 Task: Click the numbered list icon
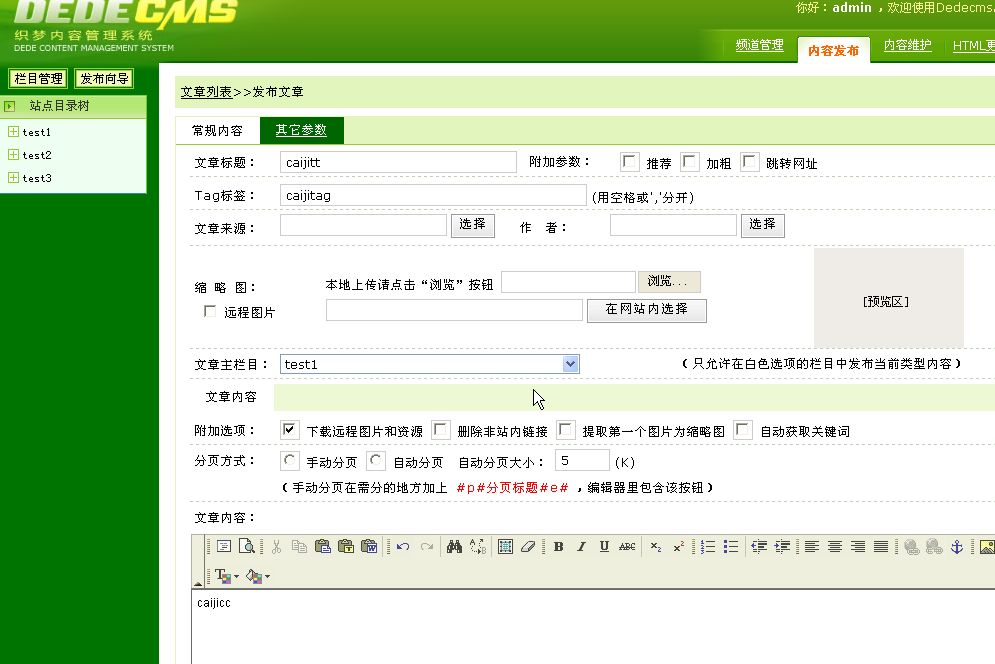click(x=708, y=547)
